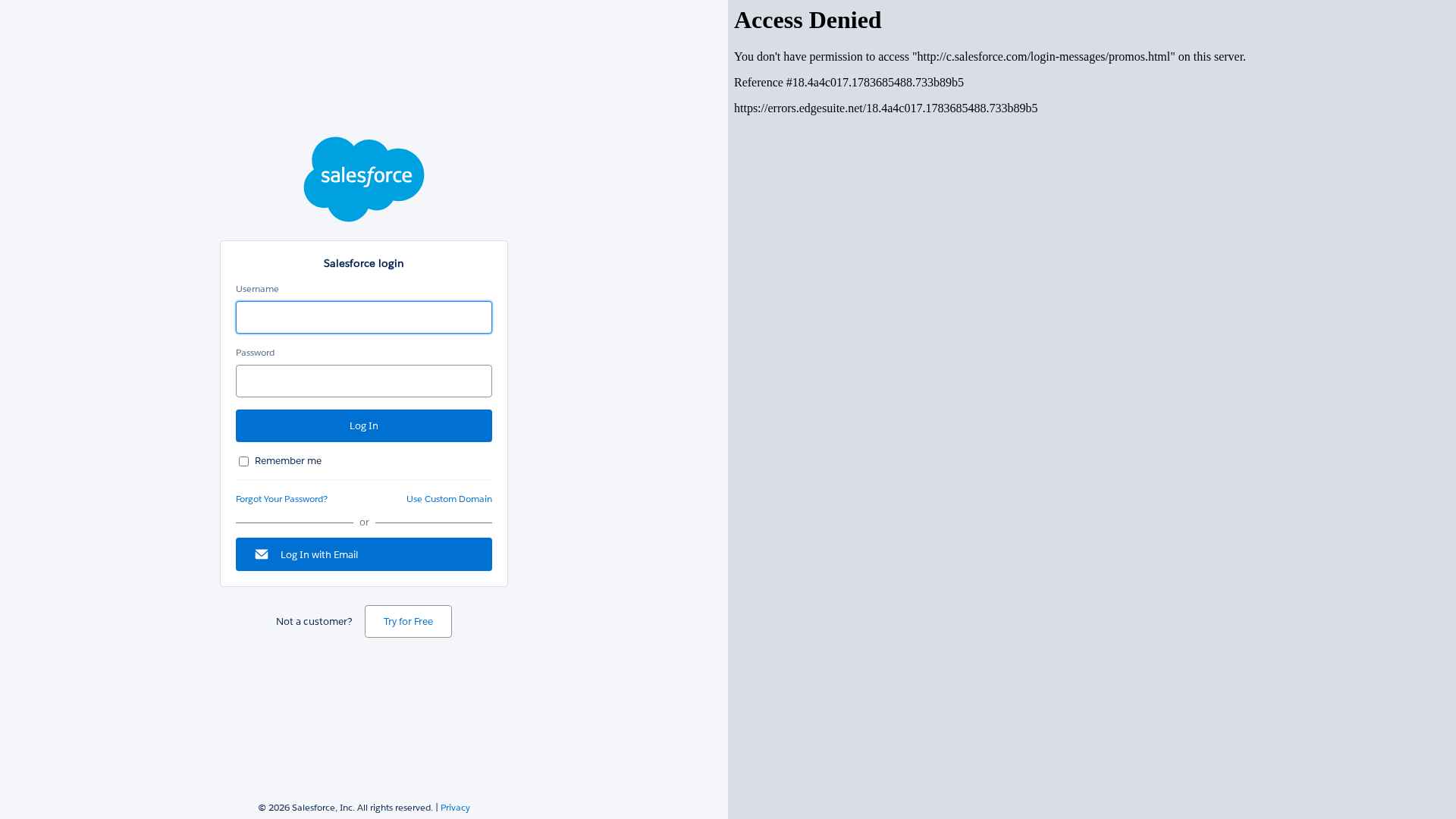
Task: Click the permission denied message line
Action: coord(990,56)
